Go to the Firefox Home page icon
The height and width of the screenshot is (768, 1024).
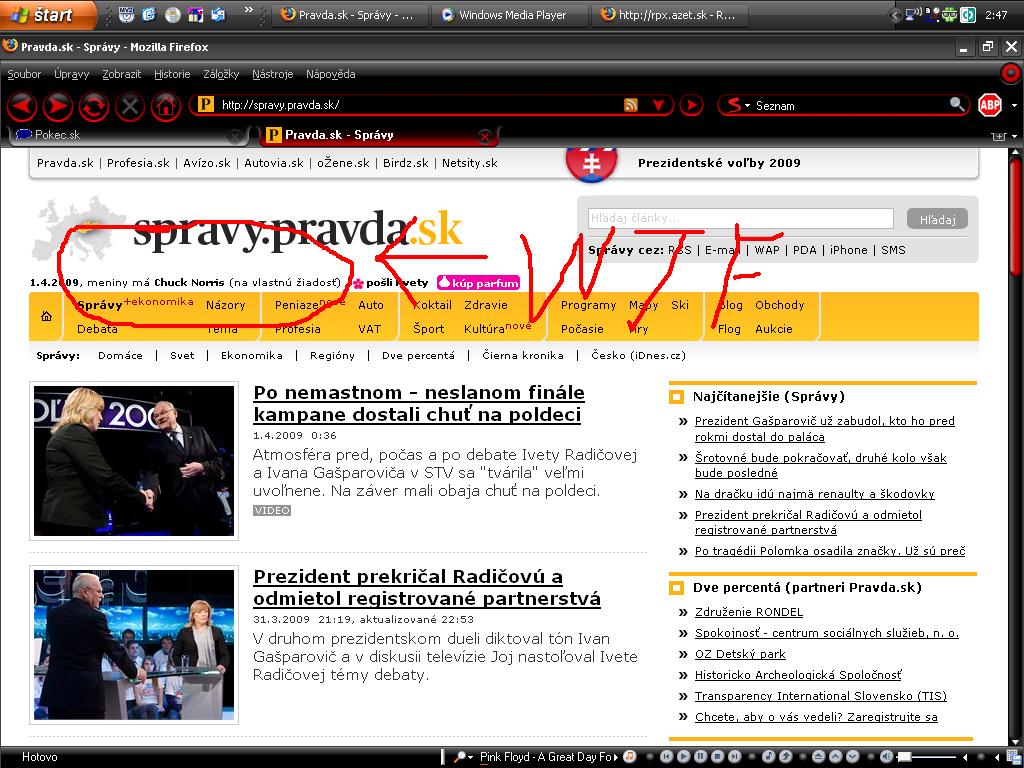click(166, 106)
